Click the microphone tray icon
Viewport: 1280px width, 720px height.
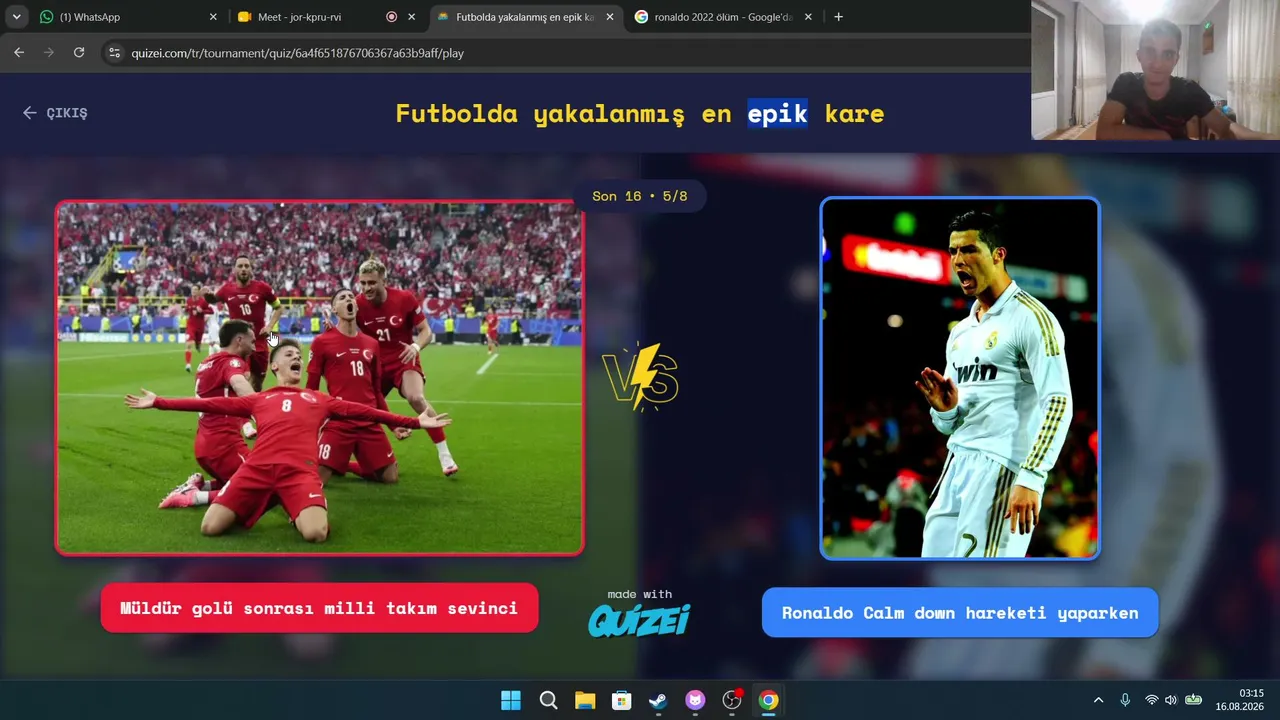point(1125,700)
